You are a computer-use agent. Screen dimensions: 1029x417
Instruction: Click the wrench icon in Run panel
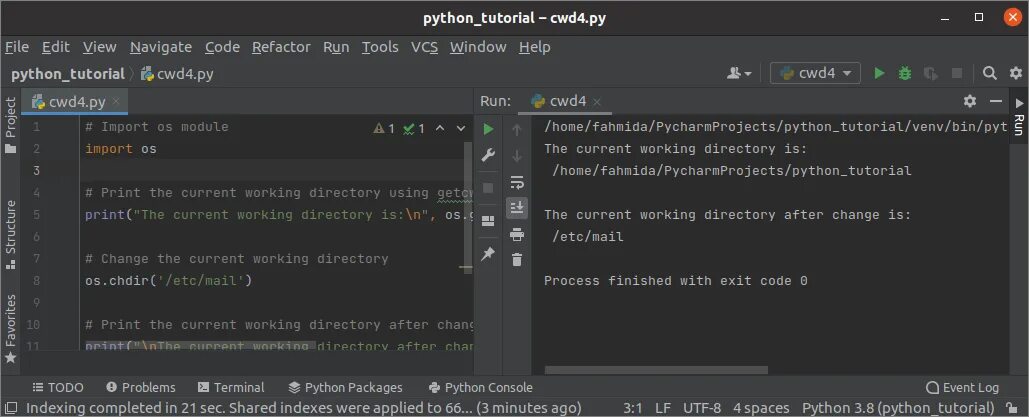(x=488, y=155)
